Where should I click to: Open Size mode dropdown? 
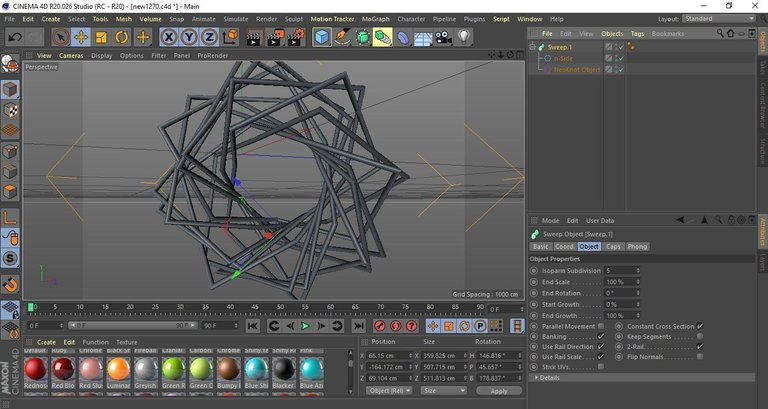[443, 390]
